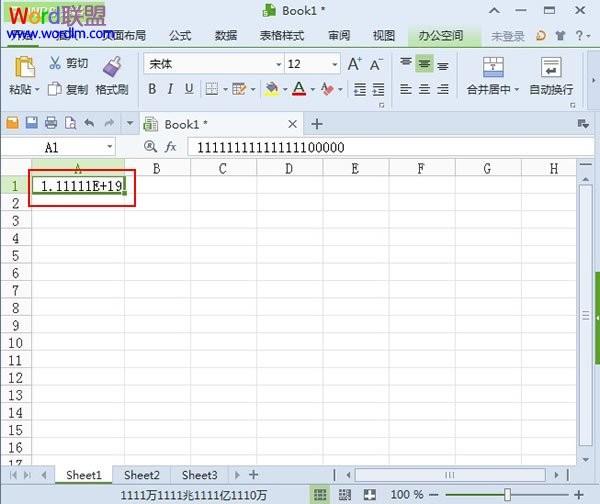This screenshot has width=600, height=504.
Task: Expand quick access toolbar customize arrow
Action: [x=130, y=123]
